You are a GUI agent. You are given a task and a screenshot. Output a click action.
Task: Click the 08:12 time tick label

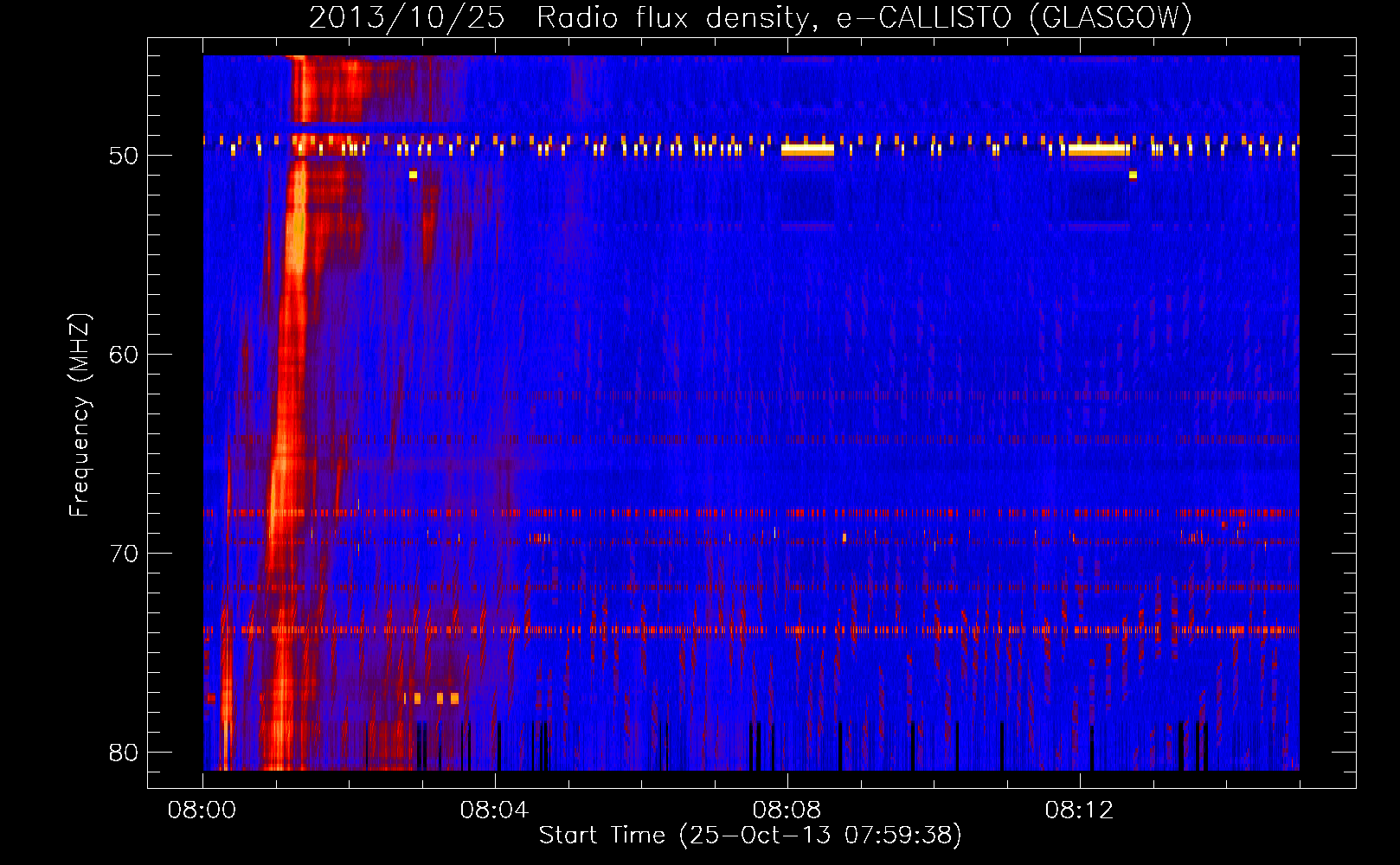1079,811
